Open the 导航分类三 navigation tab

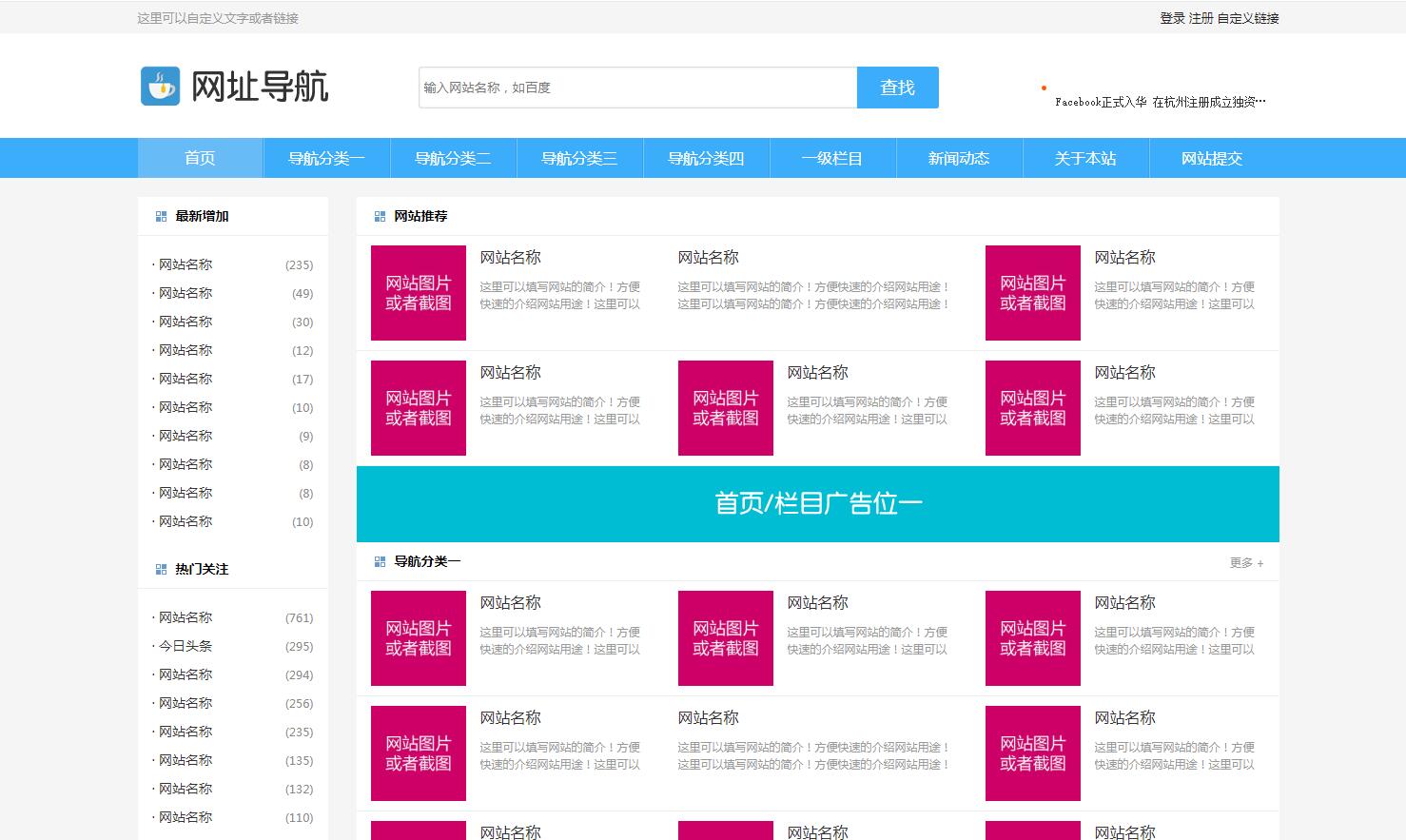pyautogui.click(x=579, y=158)
